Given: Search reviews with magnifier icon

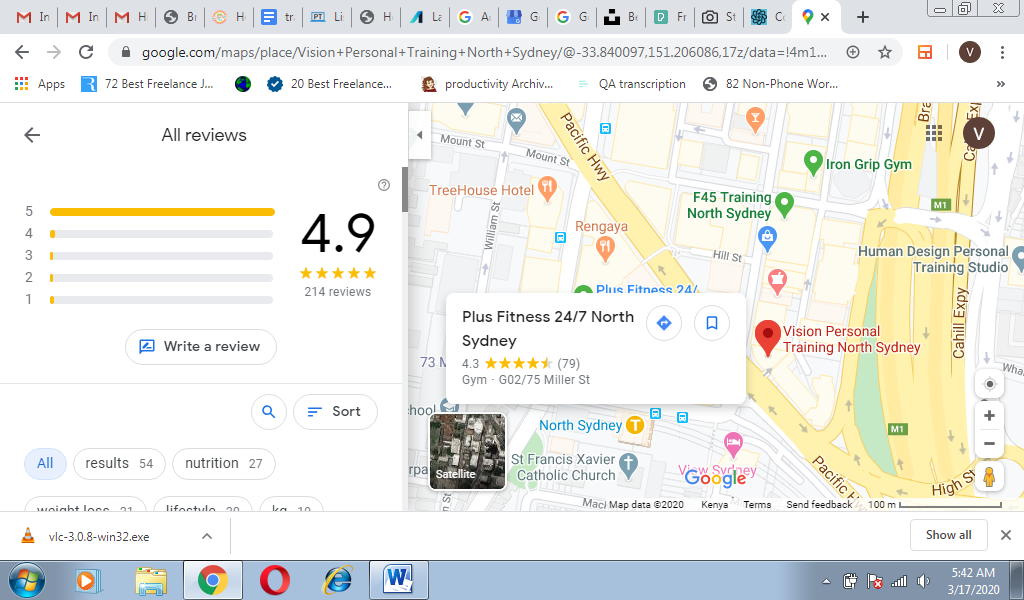Looking at the screenshot, I should coord(268,411).
